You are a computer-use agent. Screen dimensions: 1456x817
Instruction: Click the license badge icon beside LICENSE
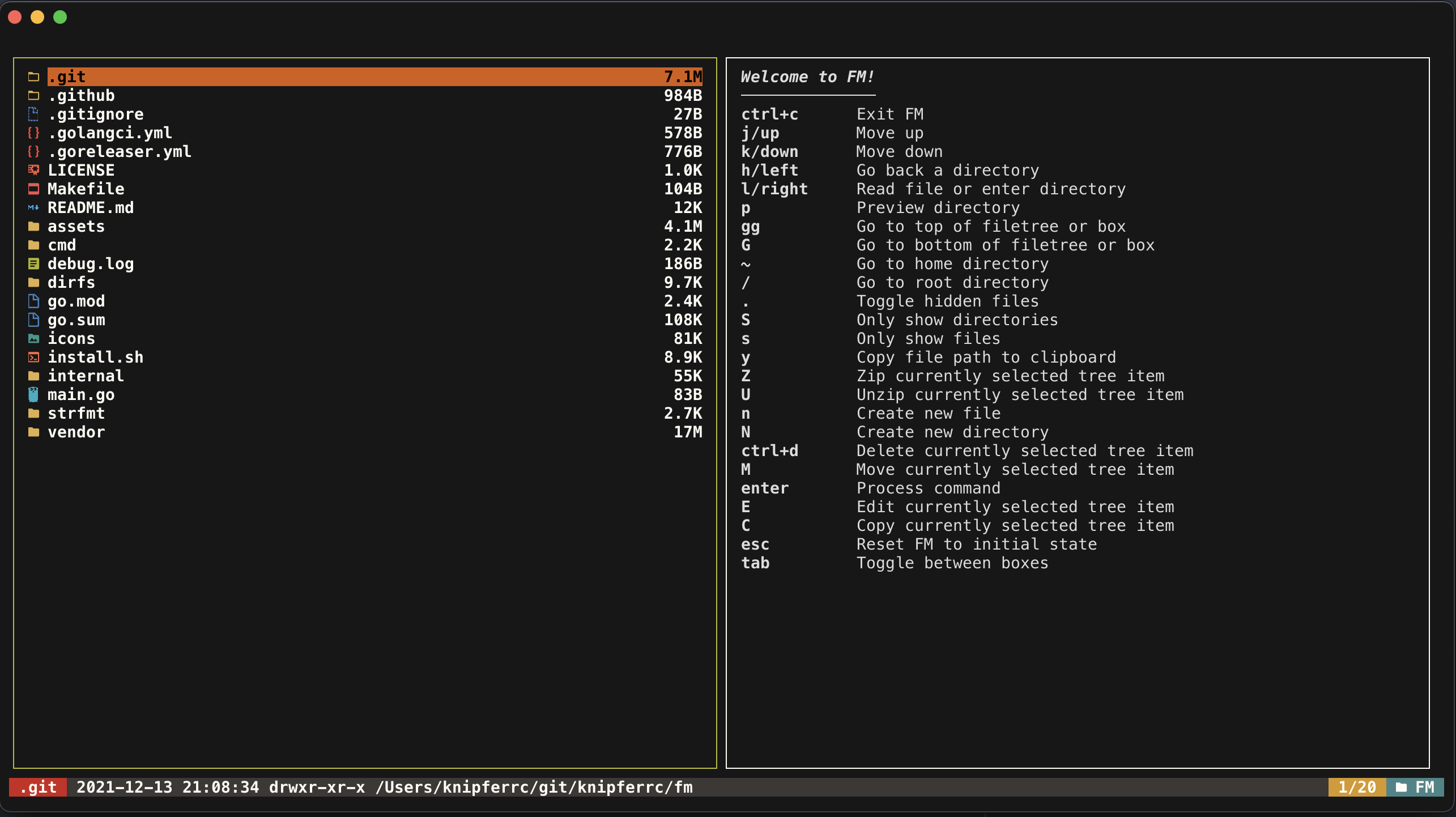(33, 170)
